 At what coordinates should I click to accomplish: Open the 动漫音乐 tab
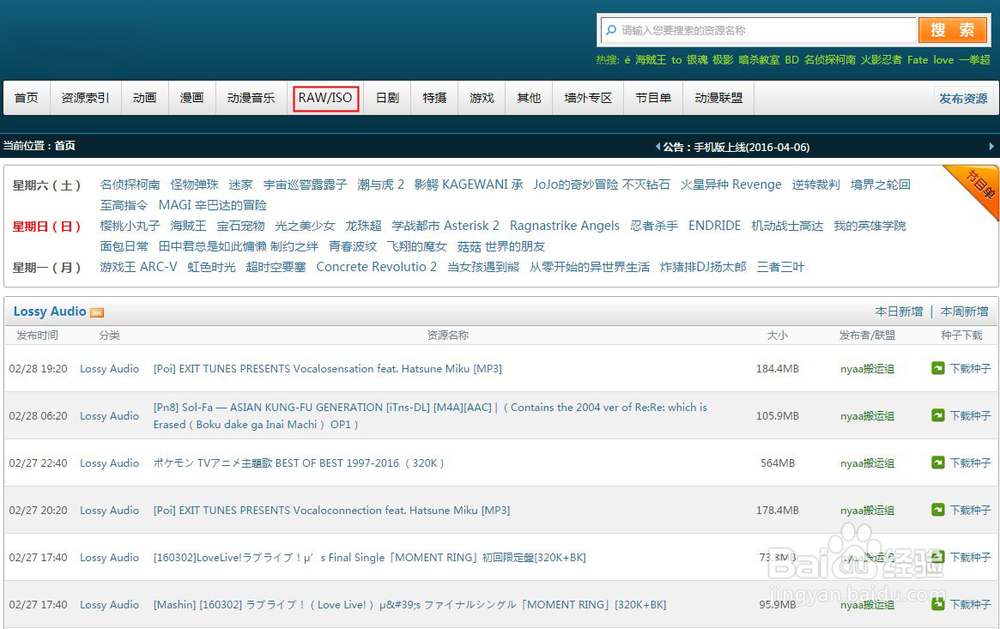pyautogui.click(x=251, y=98)
